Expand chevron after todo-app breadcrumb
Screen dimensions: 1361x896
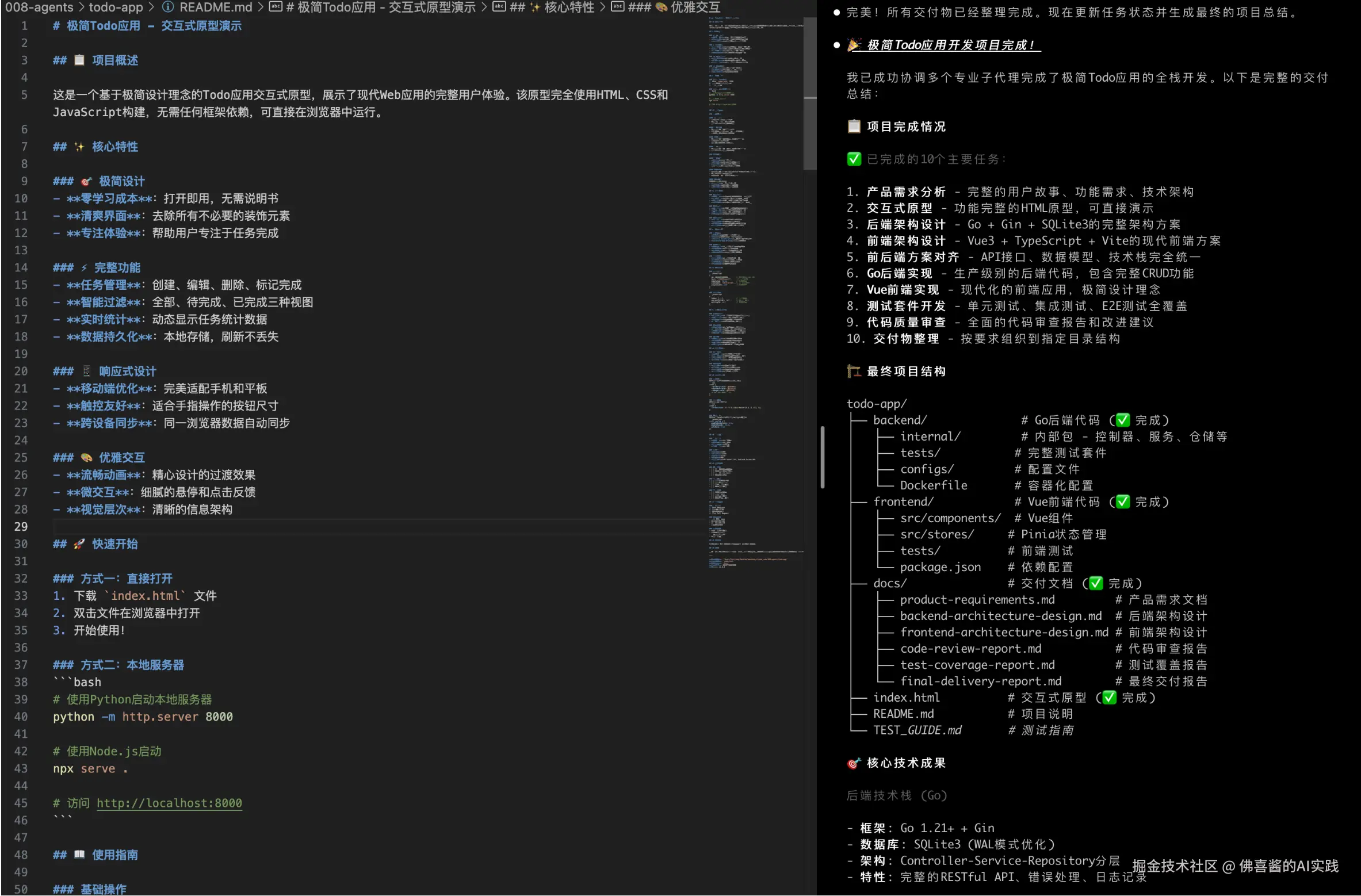pos(151,7)
